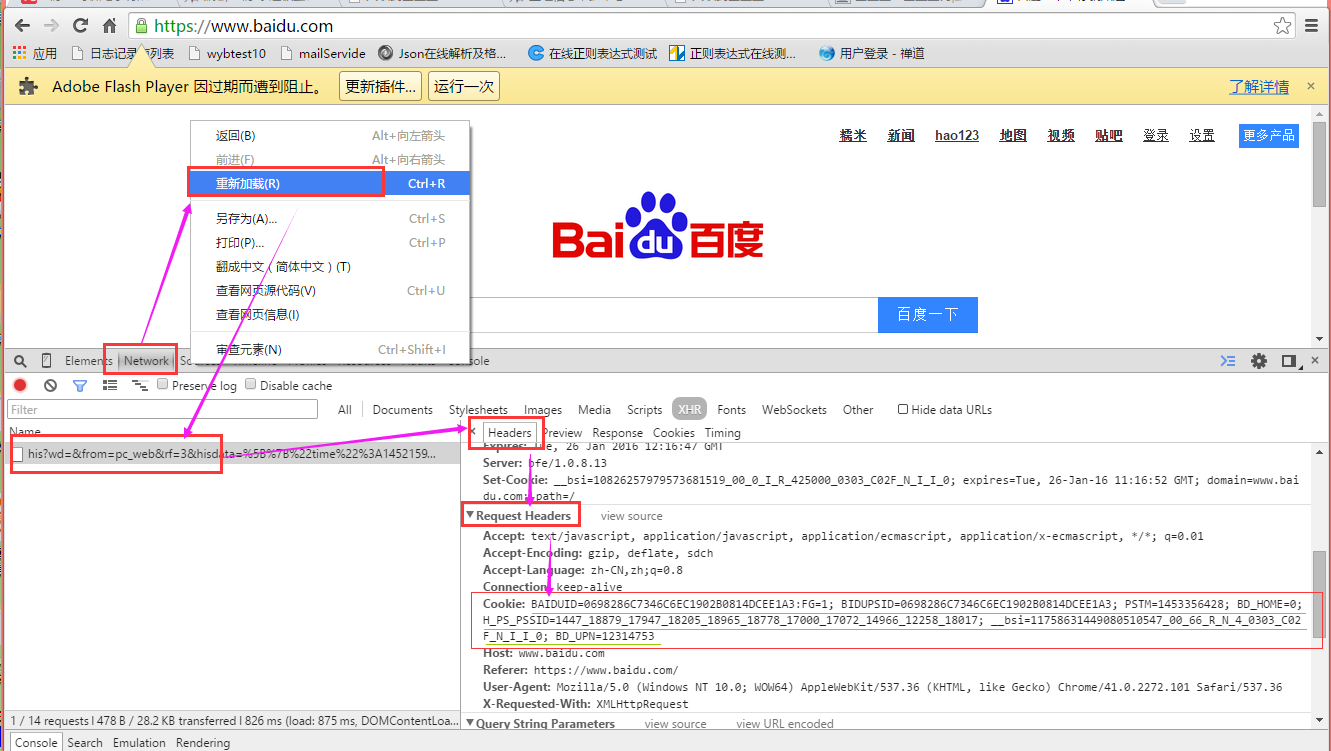Viewport: 1331px width, 751px height.
Task: Clear network log icon
Action: click(x=50, y=385)
